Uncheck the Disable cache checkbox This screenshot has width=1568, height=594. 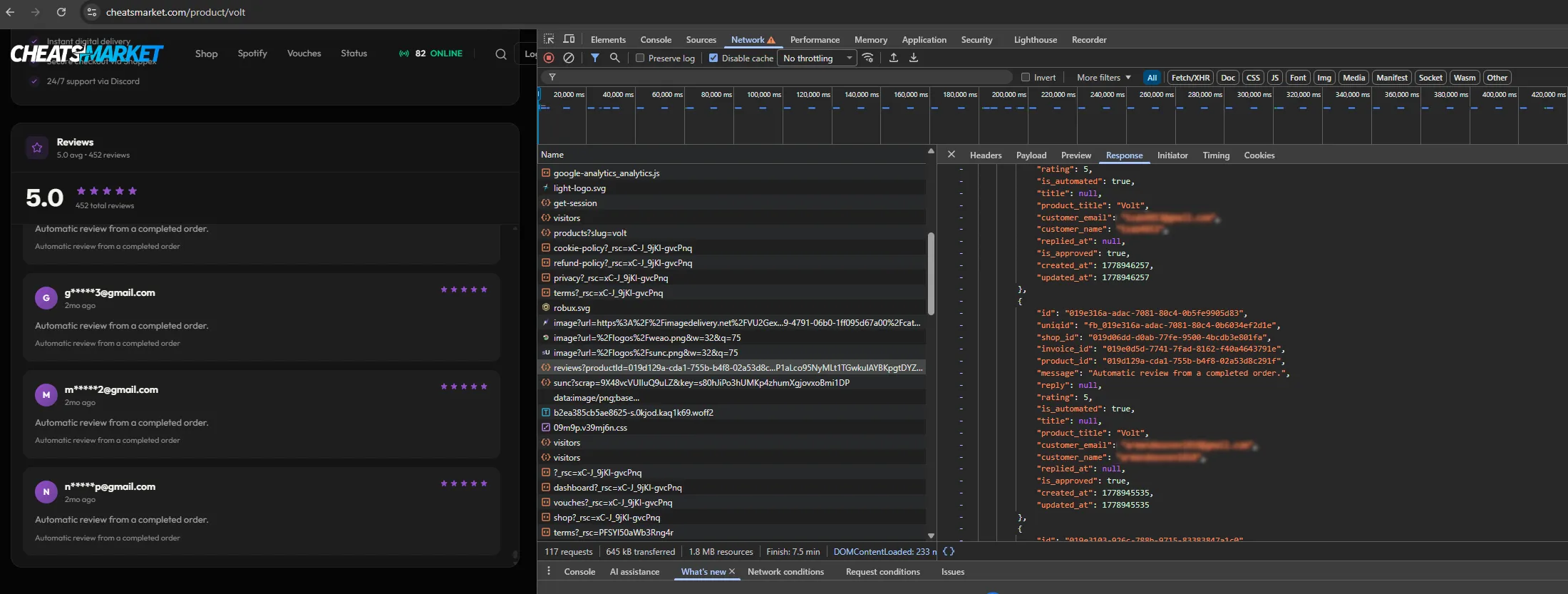(x=713, y=58)
